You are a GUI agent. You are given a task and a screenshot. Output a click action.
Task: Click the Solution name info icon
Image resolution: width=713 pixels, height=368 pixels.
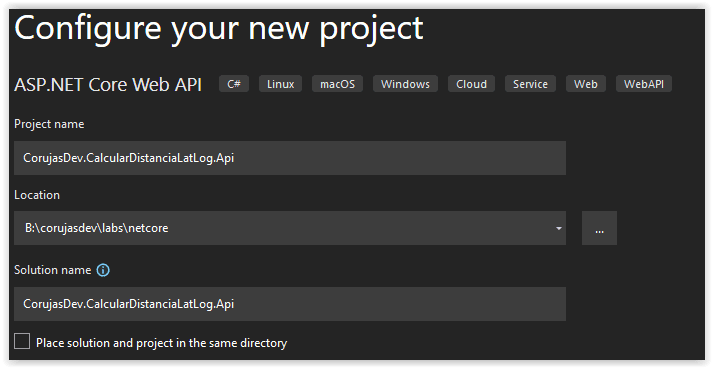click(x=103, y=270)
